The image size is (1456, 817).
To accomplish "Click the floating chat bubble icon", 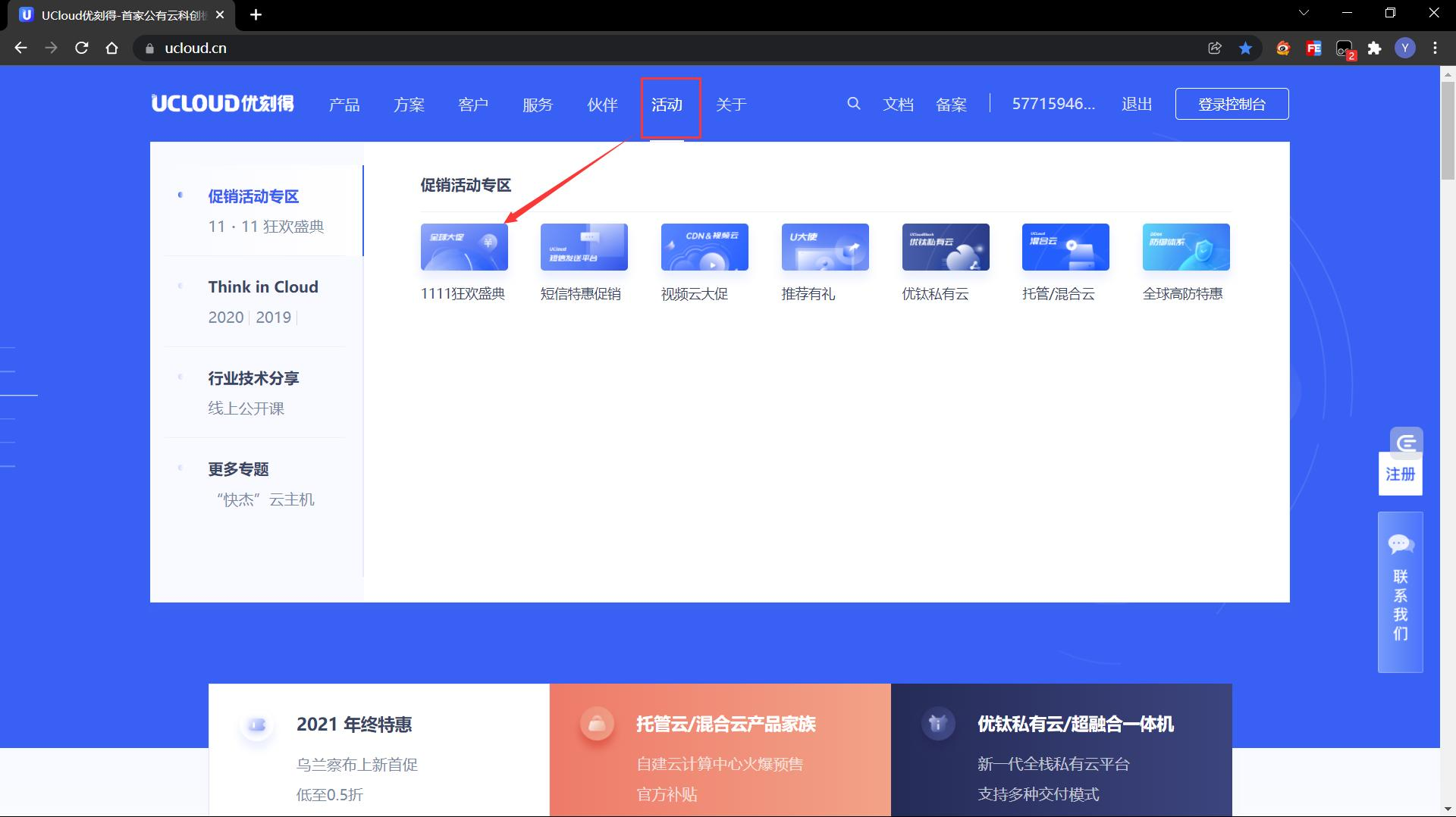I will [x=1400, y=543].
